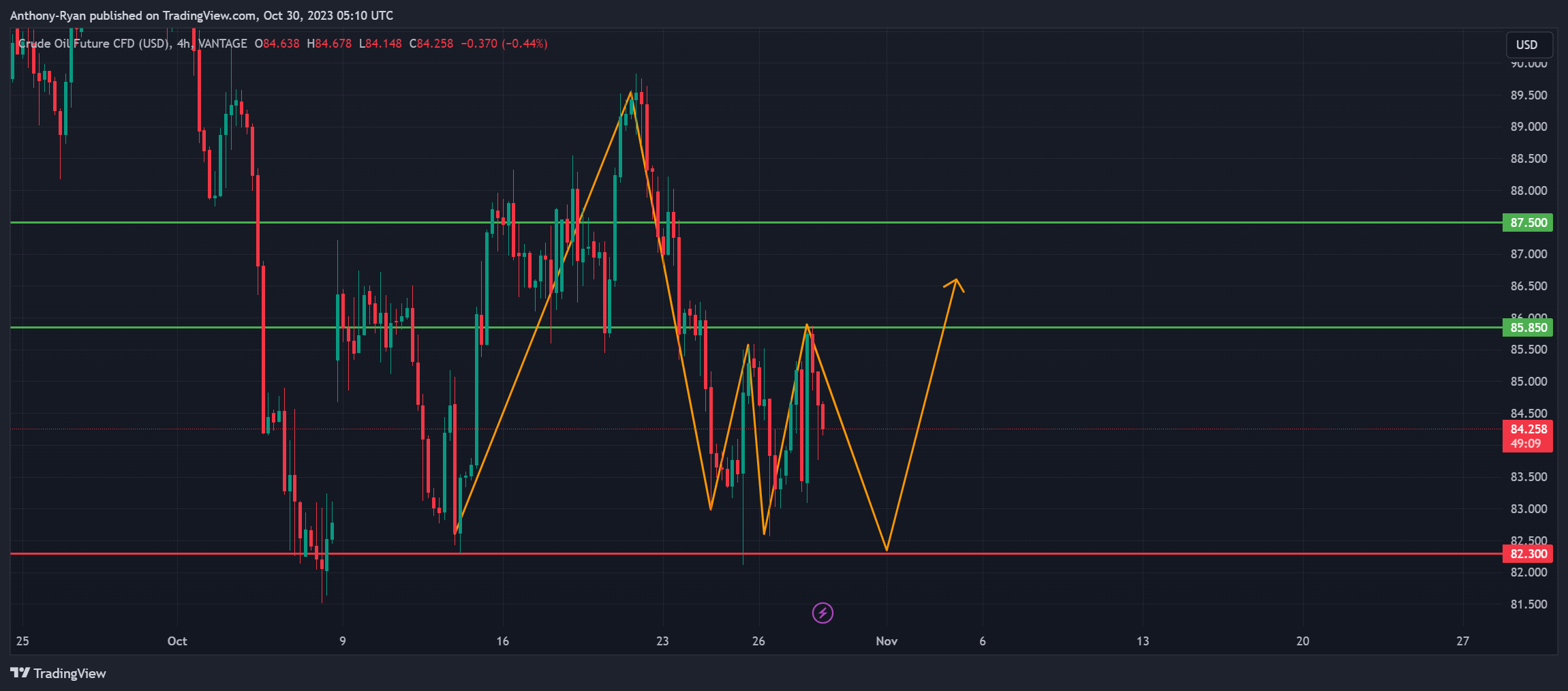Viewport: 1568px width, 691px height.
Task: Click the 88.000 price scale label
Action: click(1528, 190)
